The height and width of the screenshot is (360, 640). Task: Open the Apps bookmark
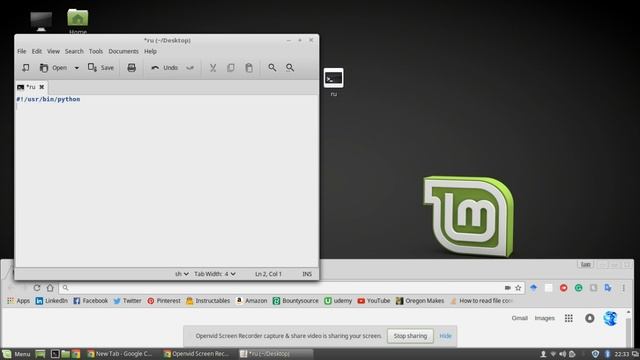pos(18,301)
